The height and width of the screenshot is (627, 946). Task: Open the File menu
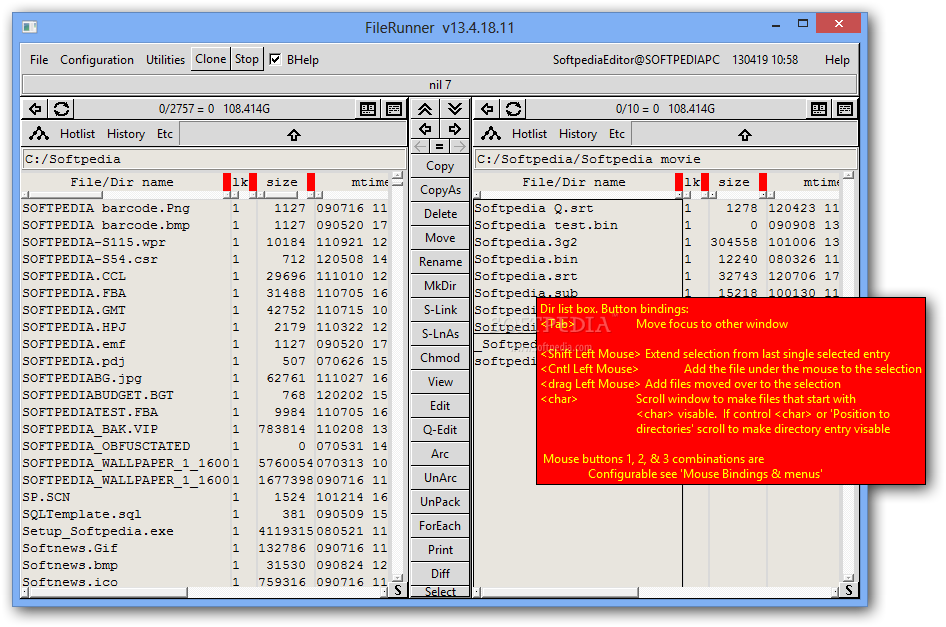39,60
